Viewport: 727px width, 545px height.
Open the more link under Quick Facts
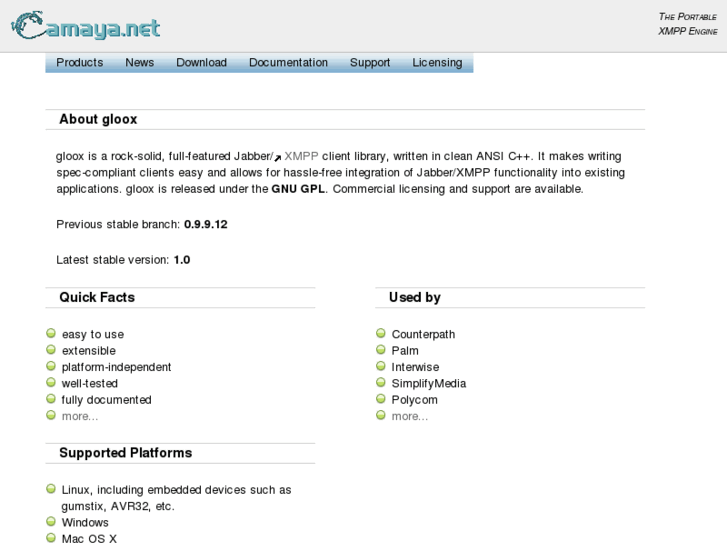(x=80, y=417)
